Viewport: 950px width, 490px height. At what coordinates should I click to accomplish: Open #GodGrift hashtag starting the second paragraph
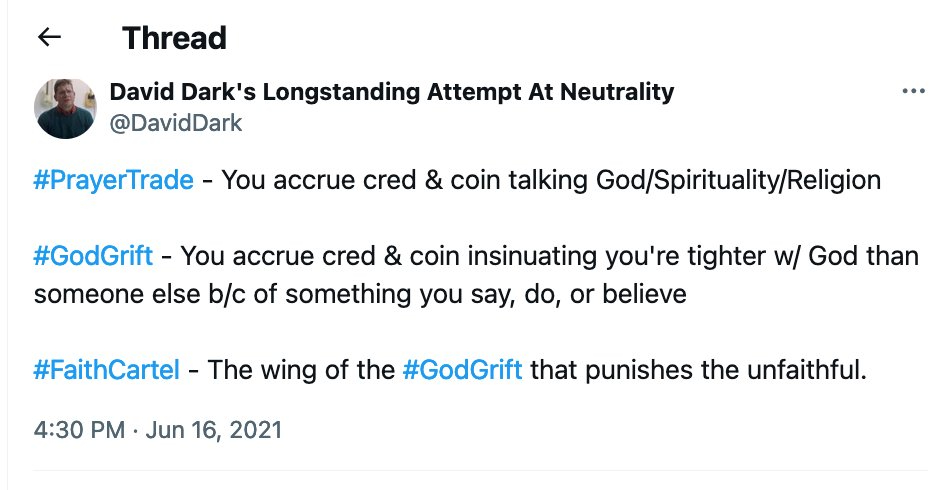point(93,256)
